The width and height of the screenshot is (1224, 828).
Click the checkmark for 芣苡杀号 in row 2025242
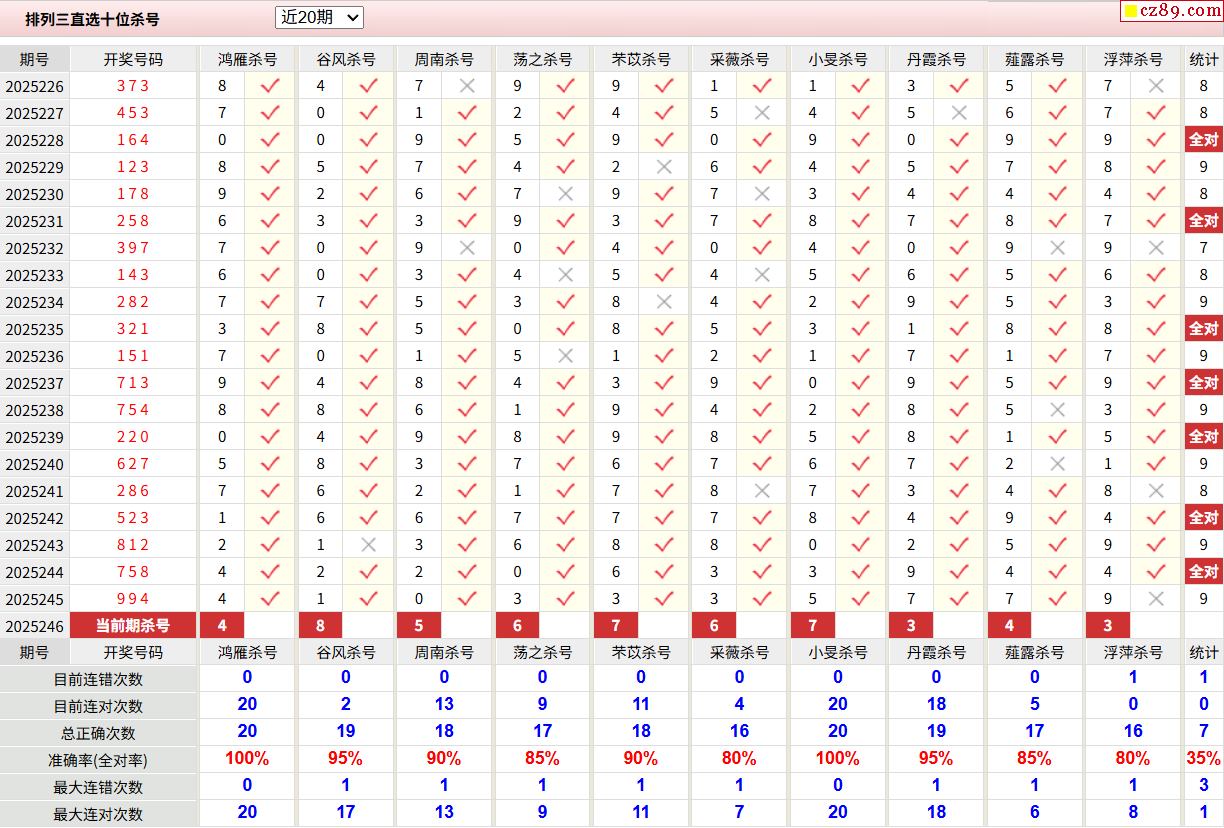point(664,518)
